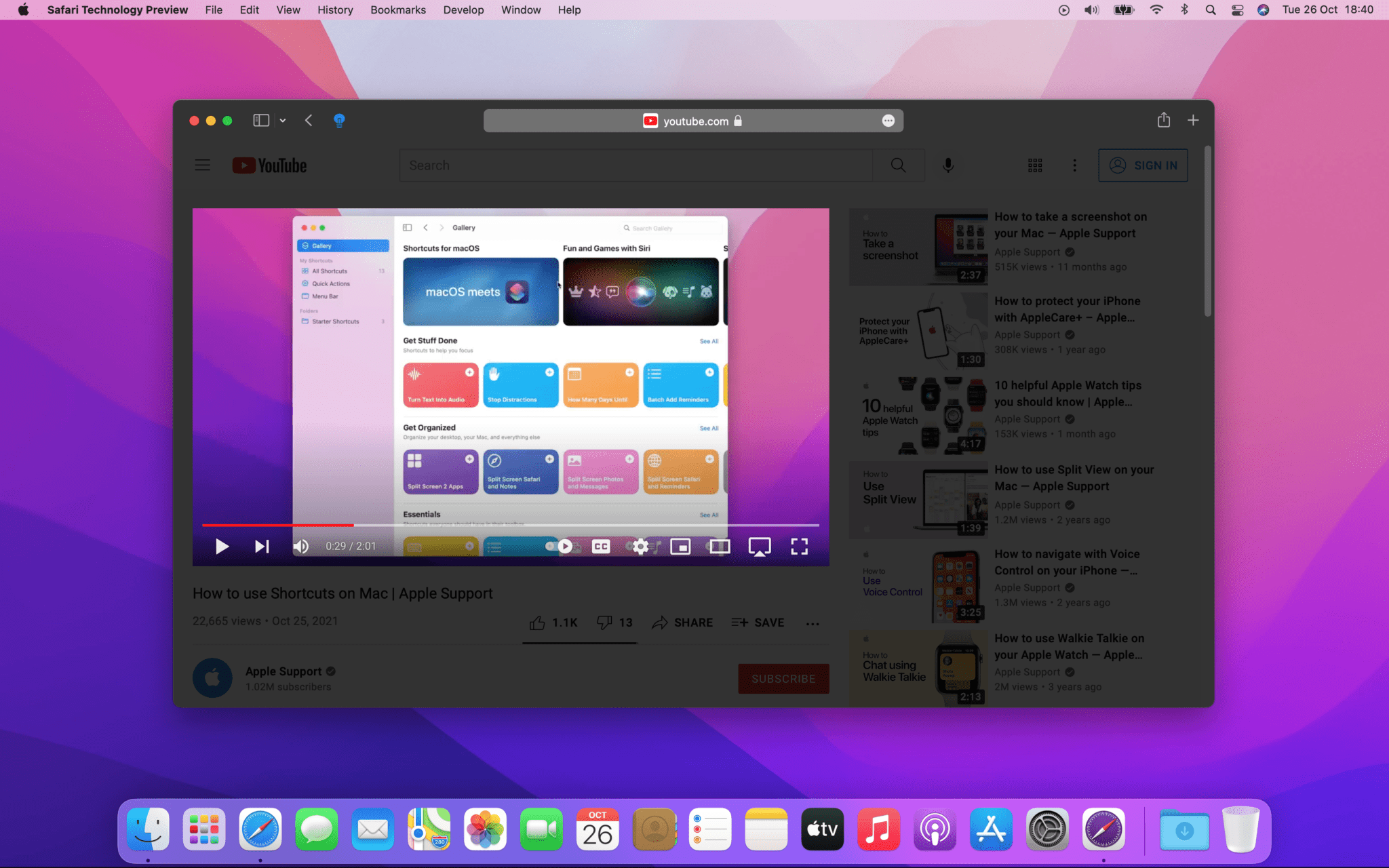1389x868 pixels.
Task: Mute the currently playing video
Action: [x=300, y=546]
